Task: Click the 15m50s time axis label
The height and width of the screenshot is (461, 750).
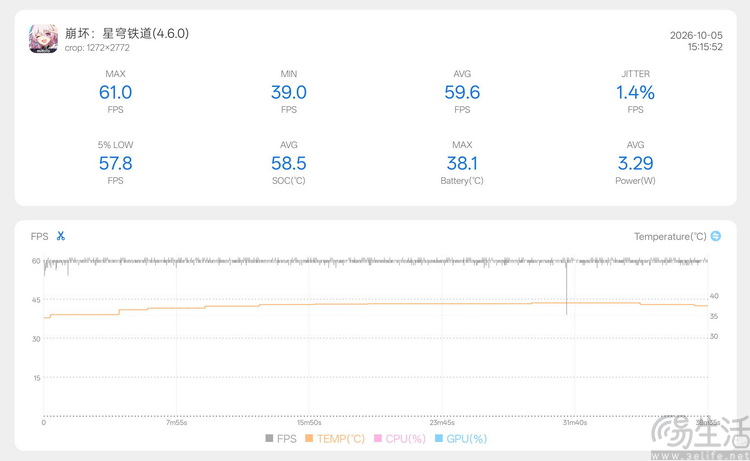Action: click(309, 423)
